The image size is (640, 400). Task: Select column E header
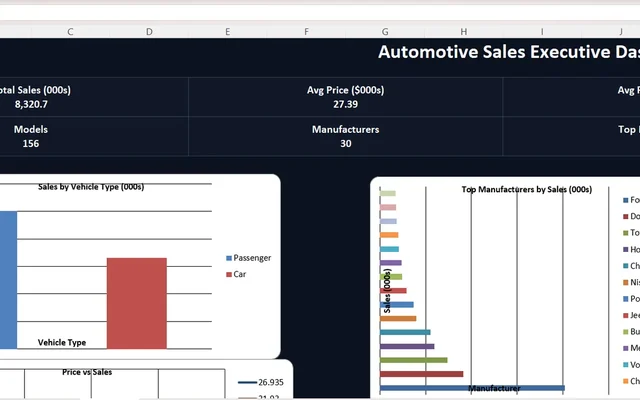tap(227, 32)
